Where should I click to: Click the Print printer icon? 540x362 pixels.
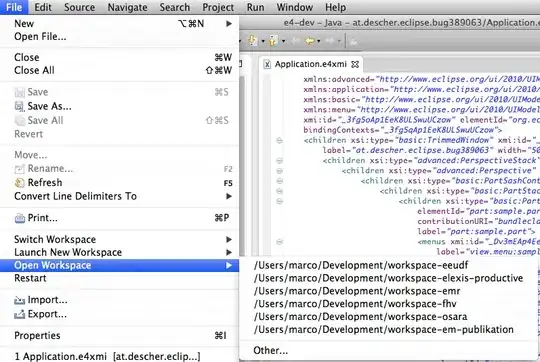tap(20, 218)
